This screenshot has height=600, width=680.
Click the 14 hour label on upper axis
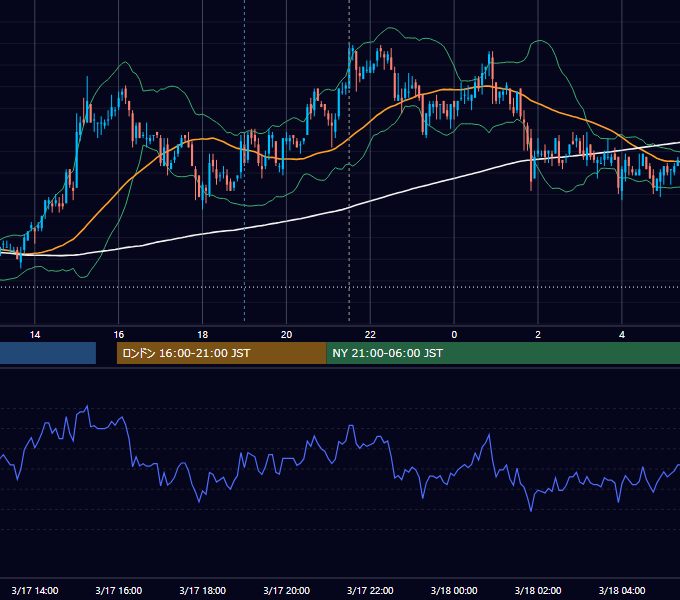(35, 335)
